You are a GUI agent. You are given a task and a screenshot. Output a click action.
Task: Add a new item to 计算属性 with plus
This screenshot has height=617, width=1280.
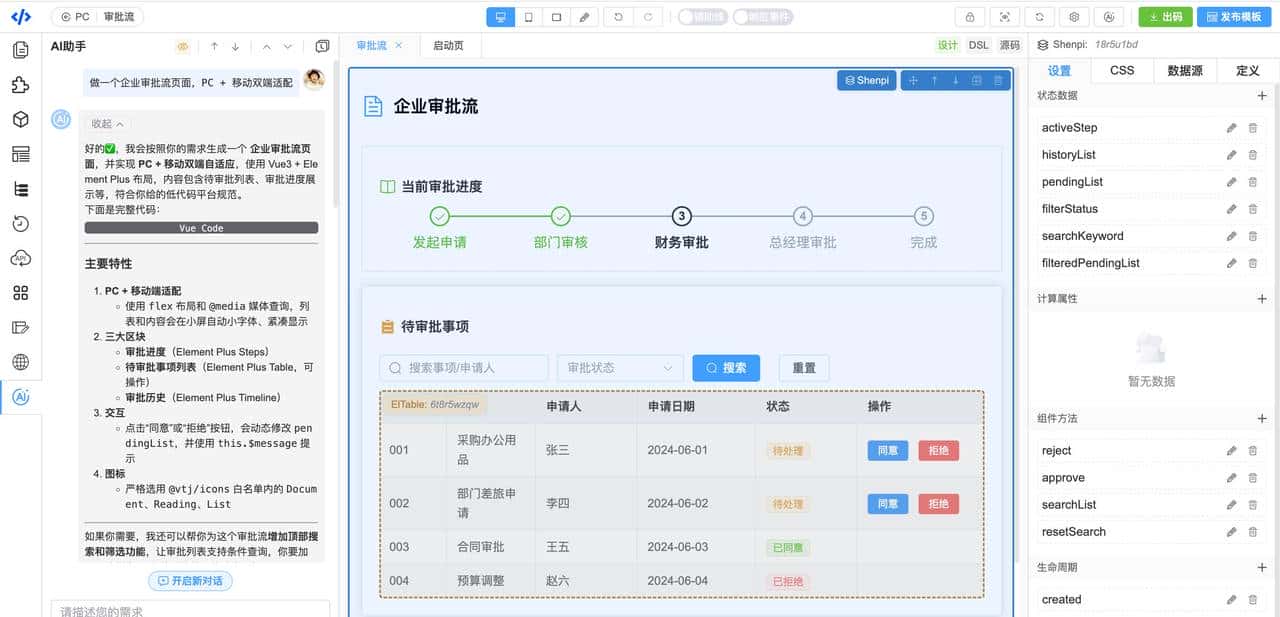tap(1261, 299)
